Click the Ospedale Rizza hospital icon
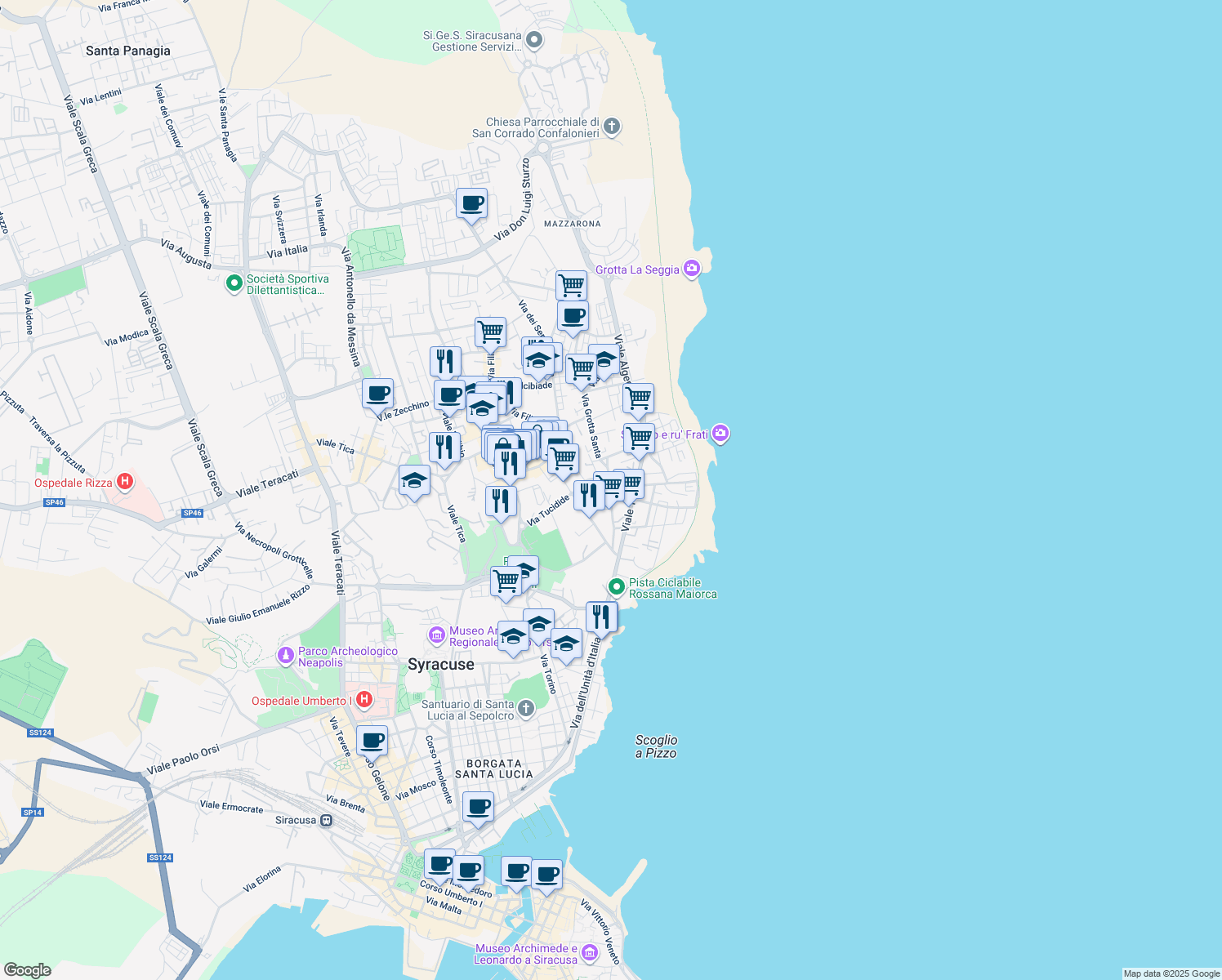The height and width of the screenshot is (980, 1222). point(125,482)
